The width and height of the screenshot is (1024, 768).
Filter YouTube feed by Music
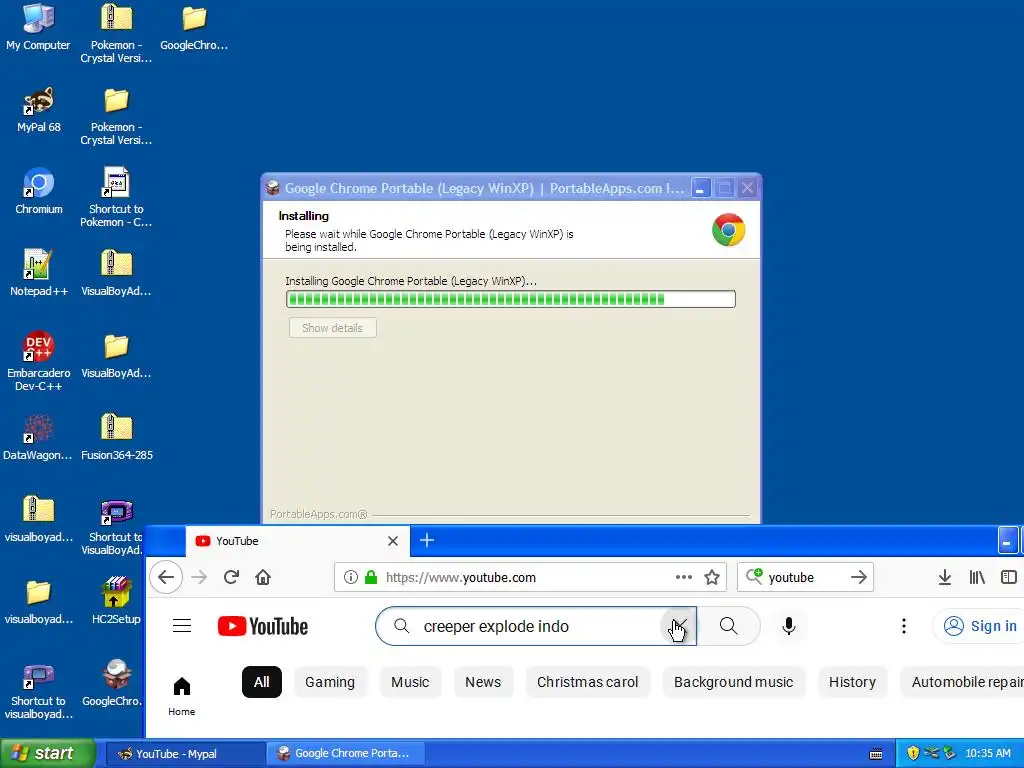pyautogui.click(x=410, y=682)
